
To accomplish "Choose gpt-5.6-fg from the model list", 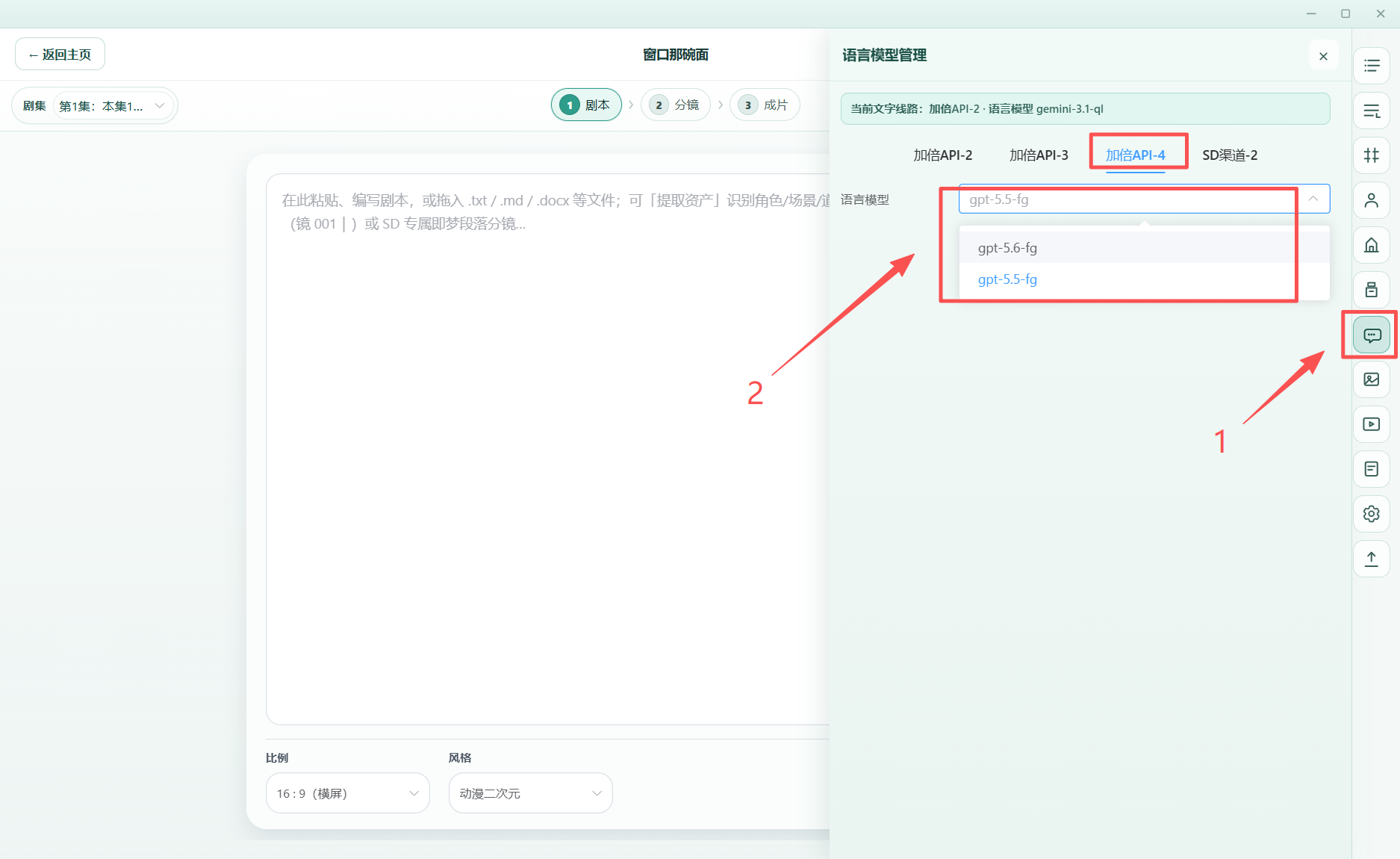I will [1144, 247].
